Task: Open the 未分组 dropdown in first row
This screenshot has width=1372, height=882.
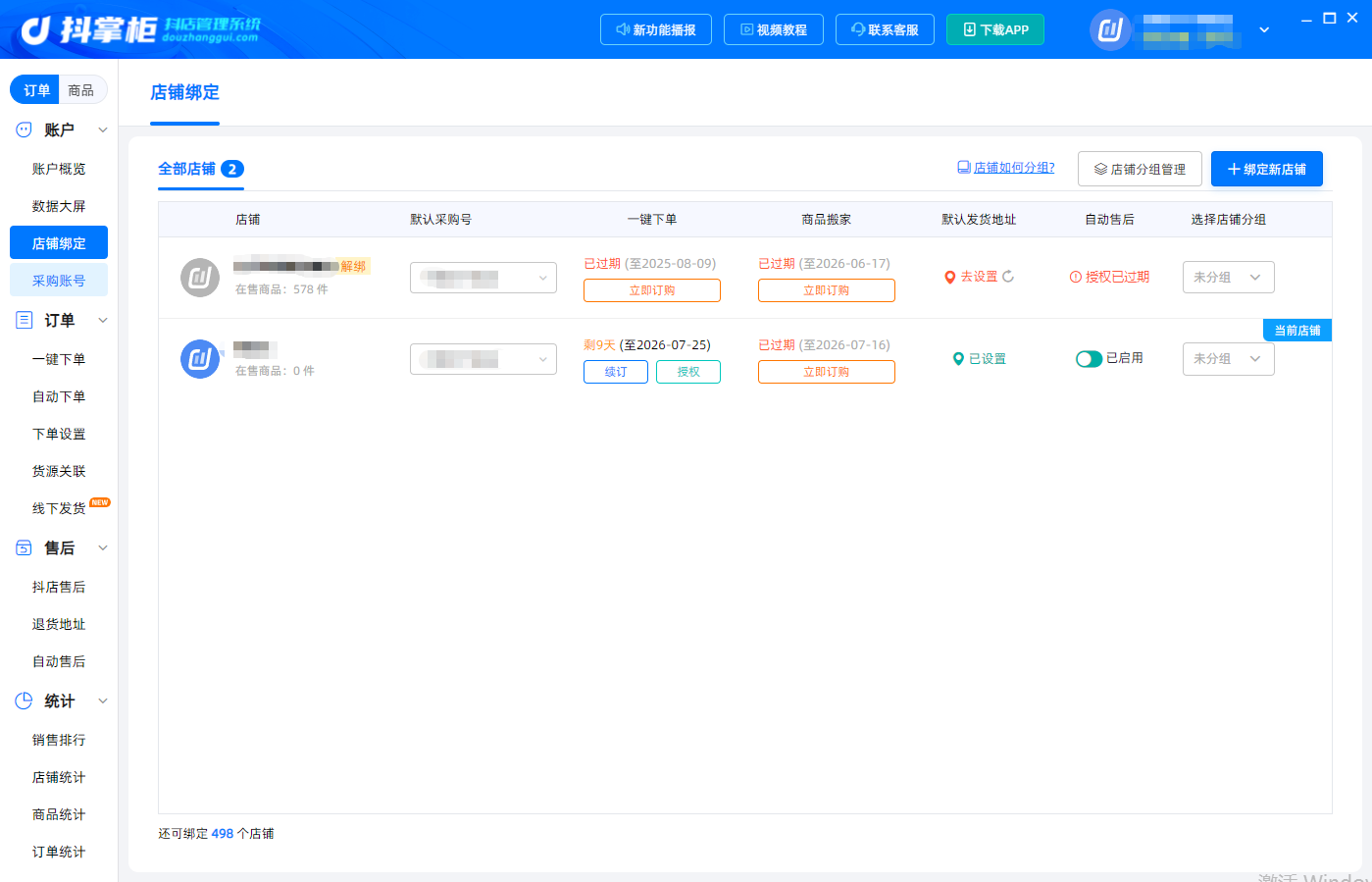Action: (1228, 278)
